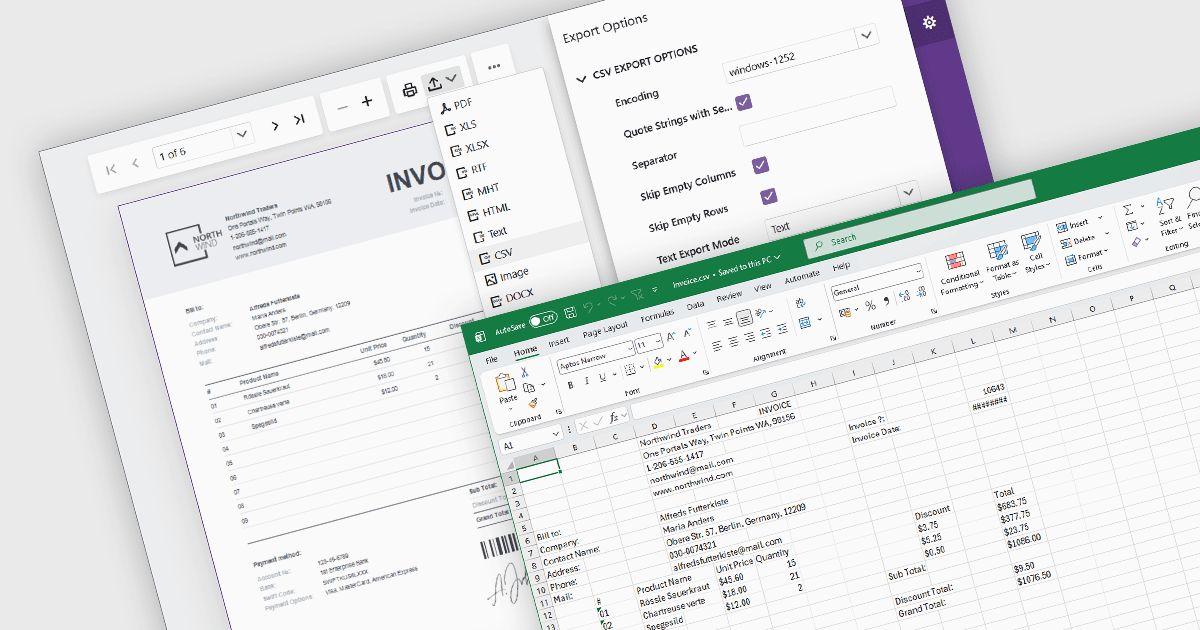Open the settings gear in purple sidebar
The width and height of the screenshot is (1200, 630).
click(929, 22)
